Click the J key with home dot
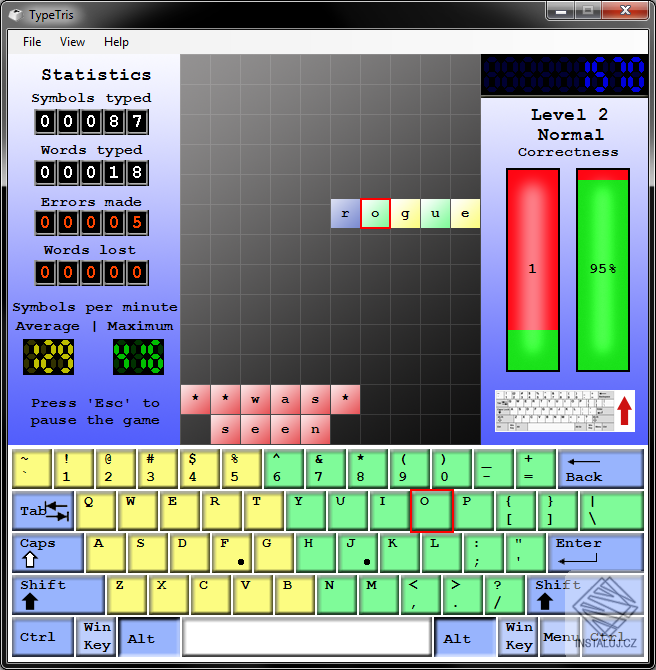 358,552
